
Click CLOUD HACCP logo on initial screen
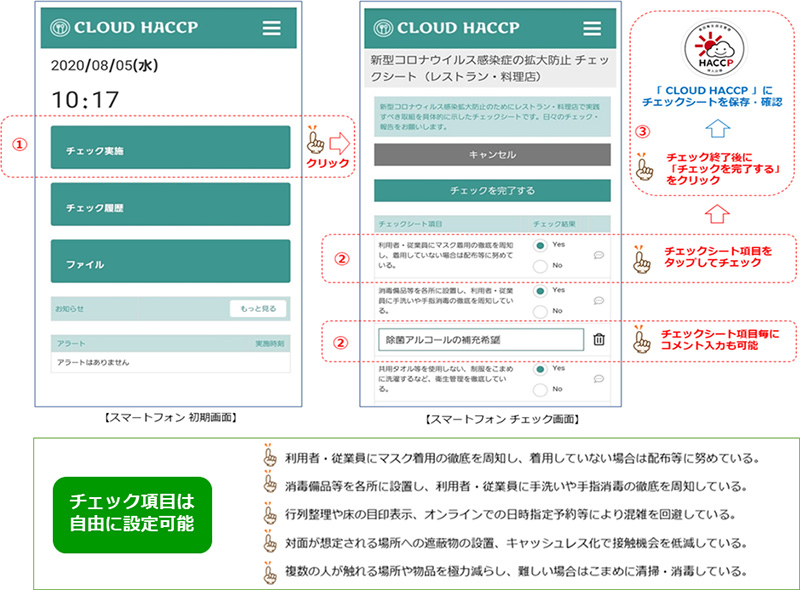click(x=124, y=27)
